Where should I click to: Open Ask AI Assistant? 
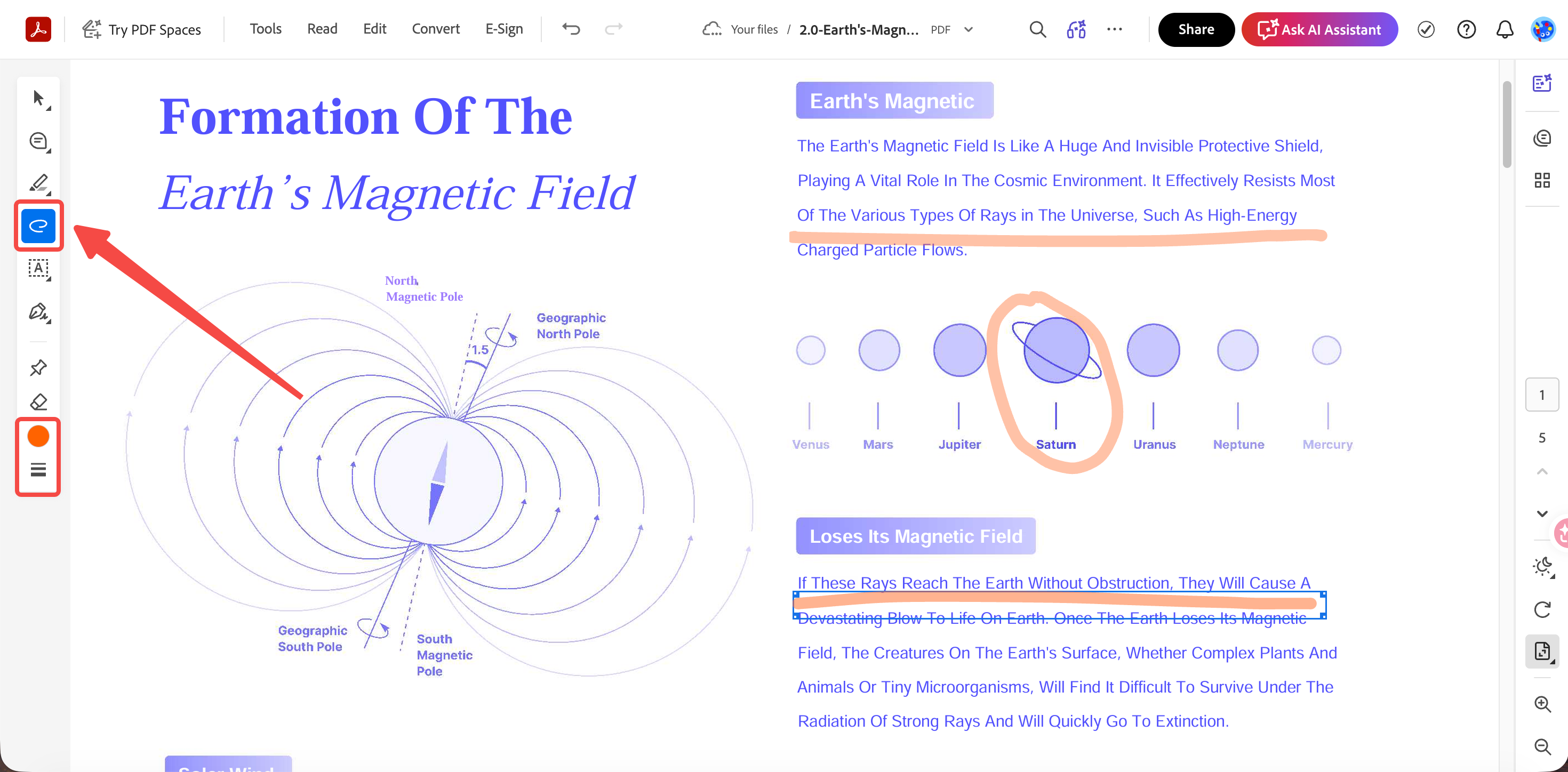pyautogui.click(x=1319, y=29)
